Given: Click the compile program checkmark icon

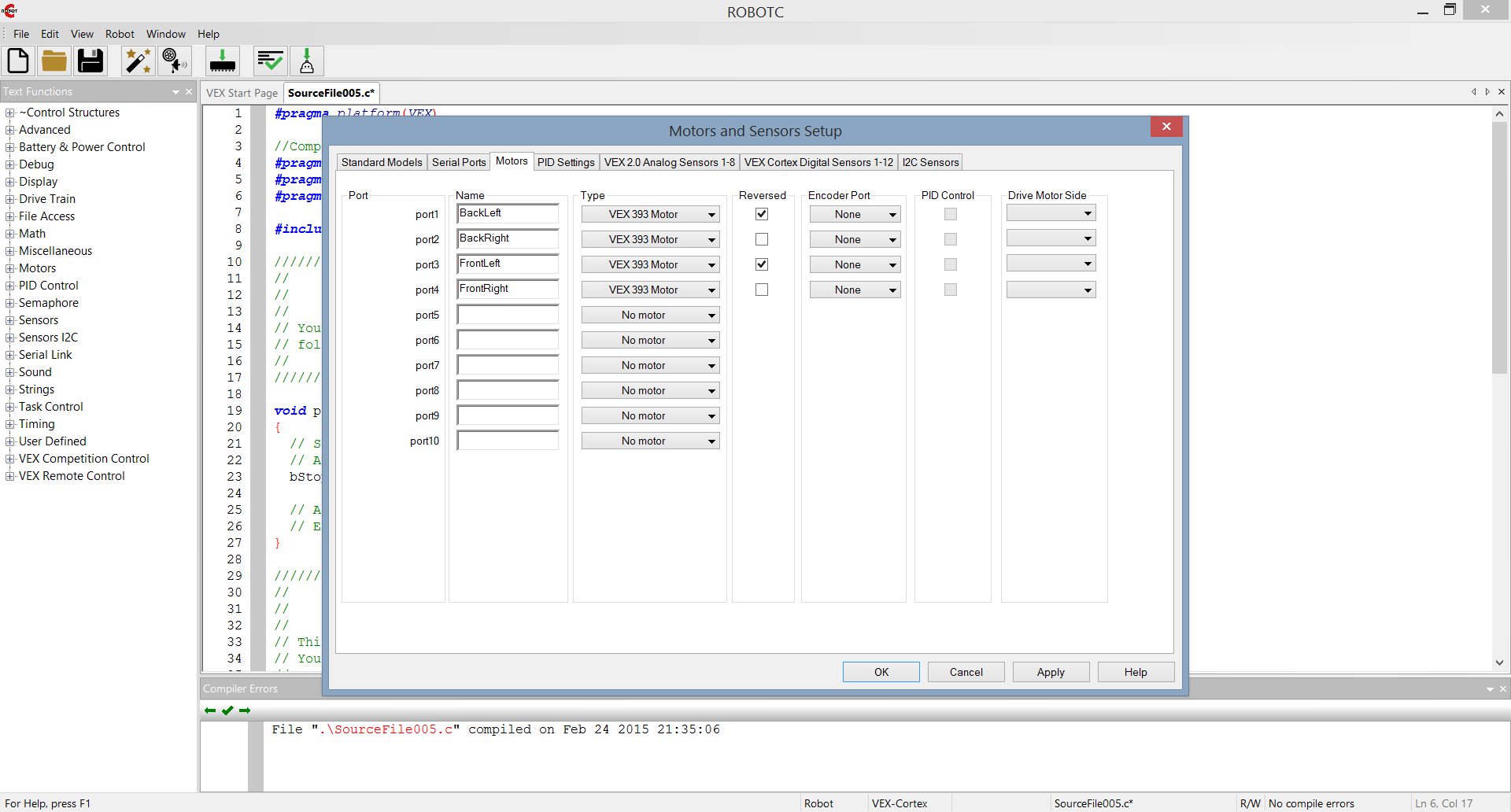Looking at the screenshot, I should (270, 61).
